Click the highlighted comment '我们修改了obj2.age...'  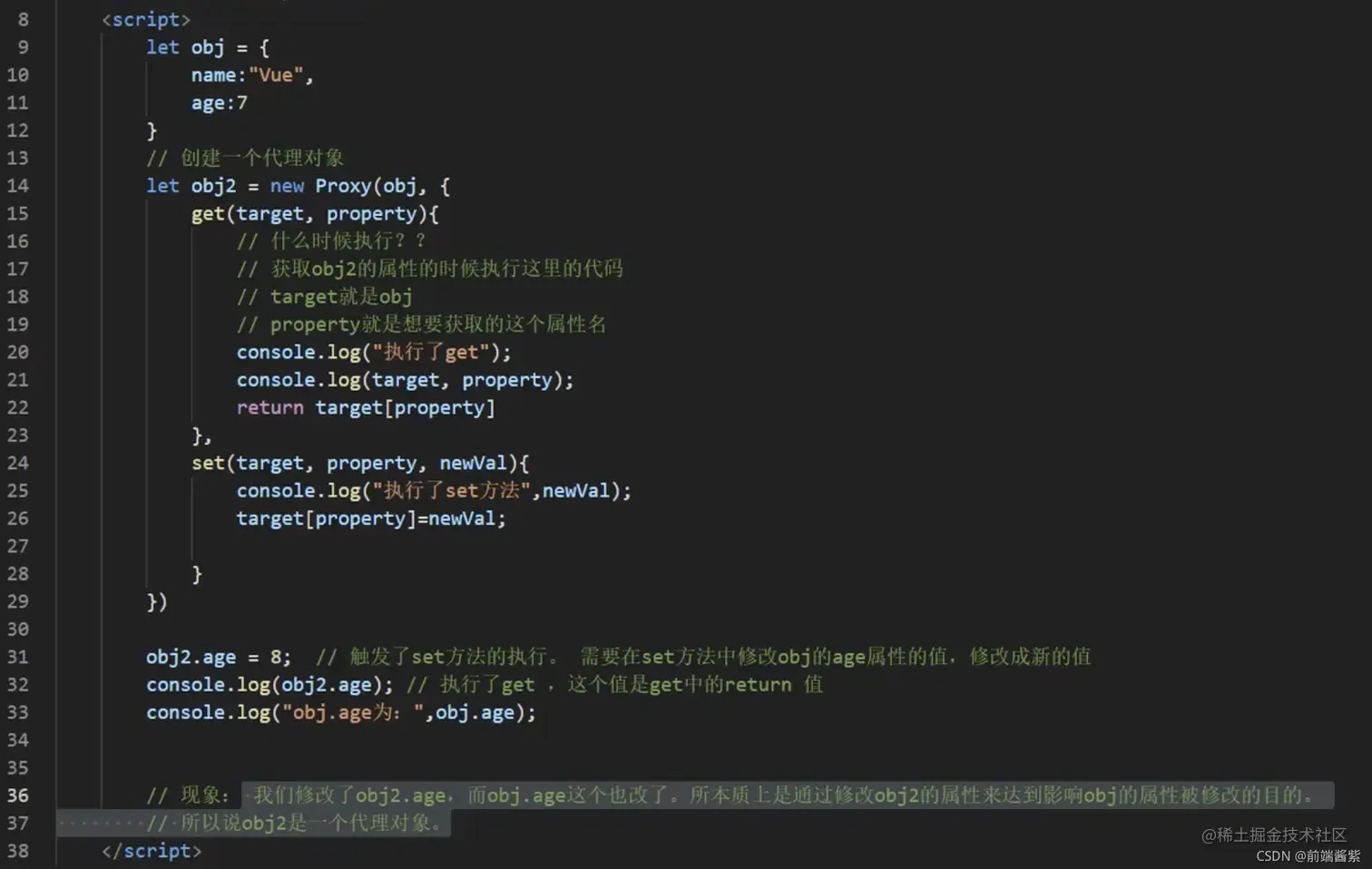[788, 796]
